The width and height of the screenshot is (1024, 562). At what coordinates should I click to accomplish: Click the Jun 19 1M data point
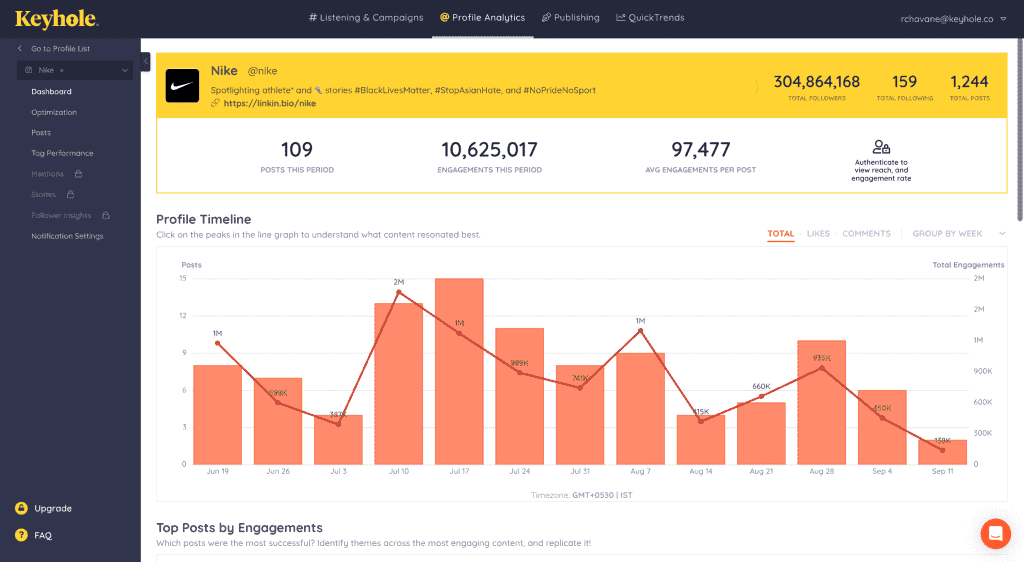[x=217, y=343]
